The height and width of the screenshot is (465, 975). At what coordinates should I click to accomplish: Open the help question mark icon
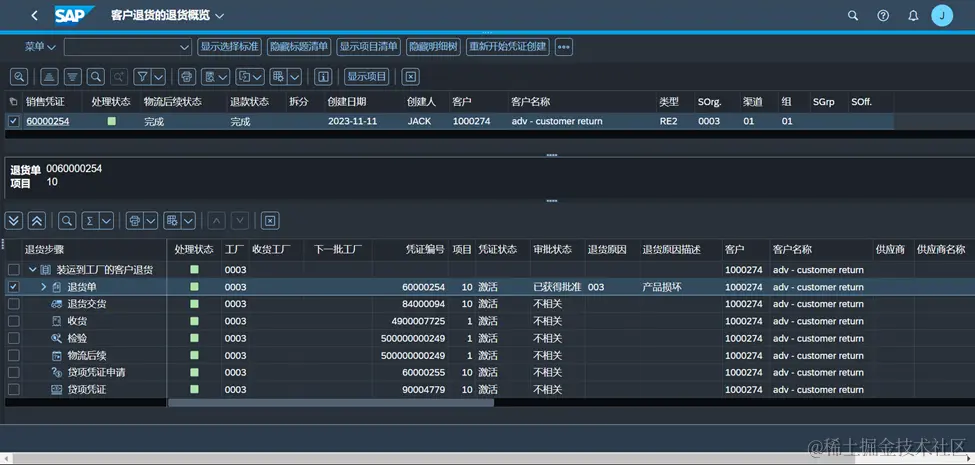pyautogui.click(x=883, y=16)
